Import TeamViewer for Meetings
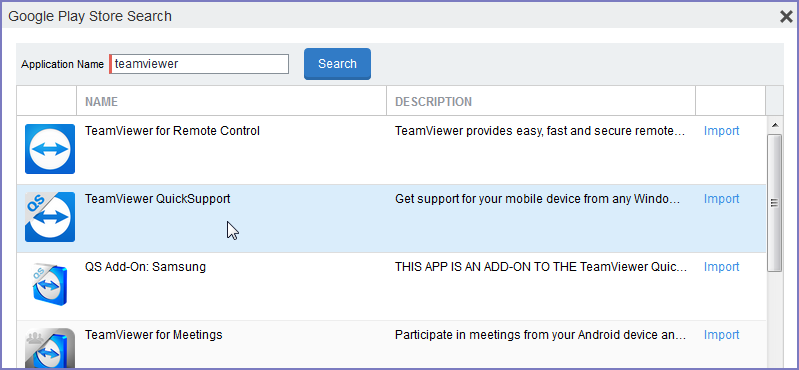Viewport: 799px width, 370px height. [x=721, y=335]
